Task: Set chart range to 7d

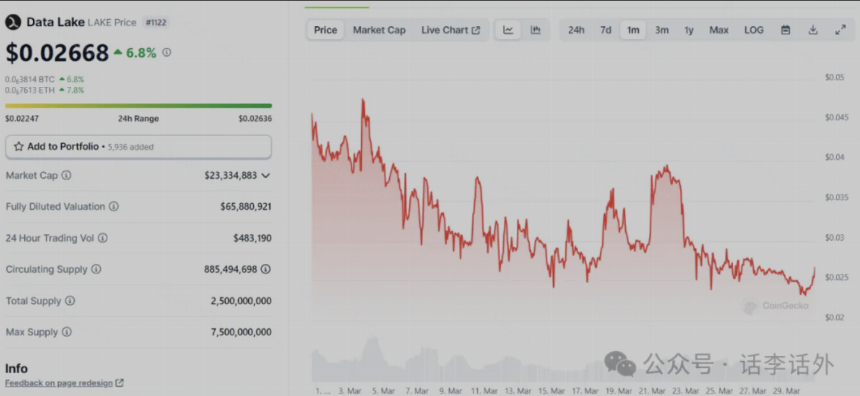Action: [606, 30]
